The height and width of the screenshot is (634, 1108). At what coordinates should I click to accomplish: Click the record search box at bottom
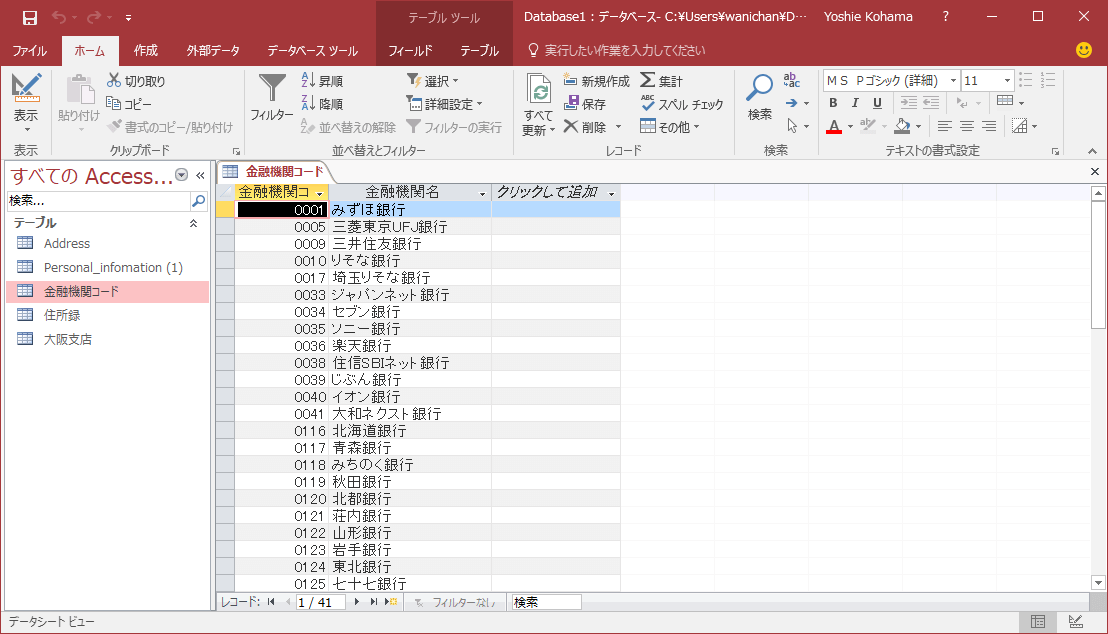[546, 602]
